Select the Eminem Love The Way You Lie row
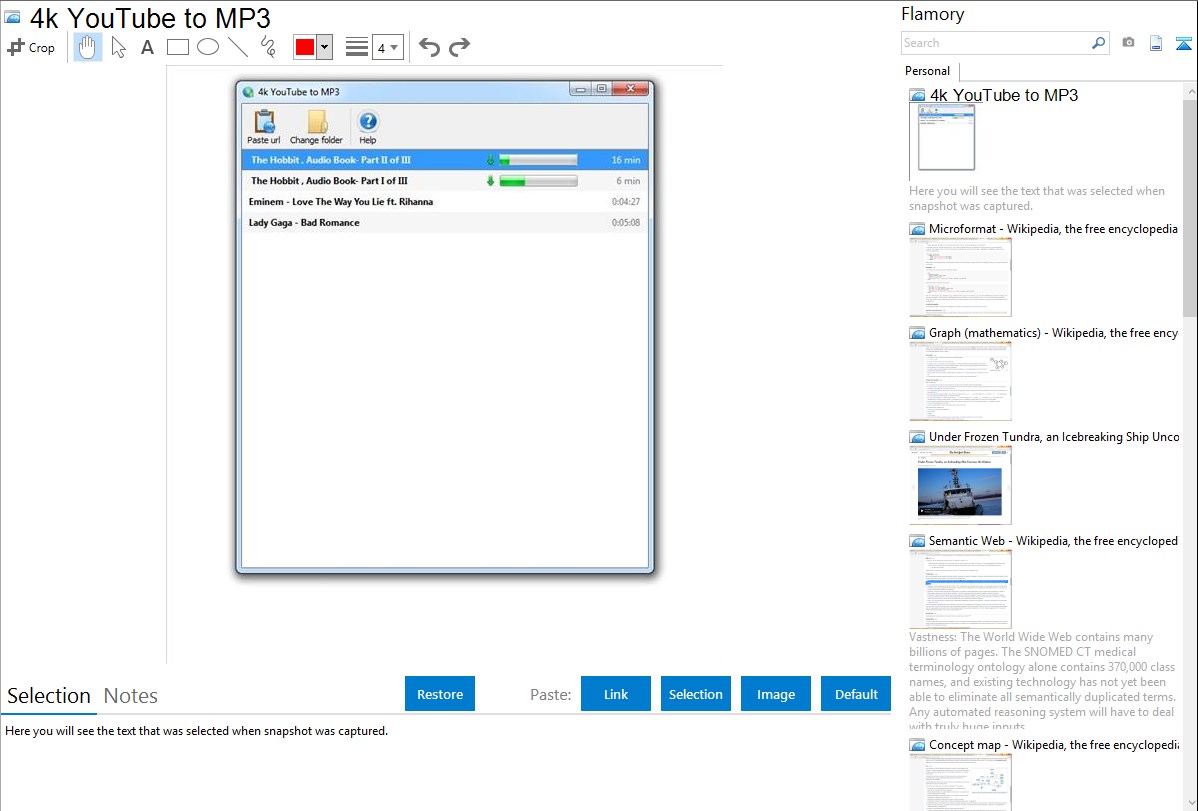Screen dimensions: 1198x811 tap(445, 202)
